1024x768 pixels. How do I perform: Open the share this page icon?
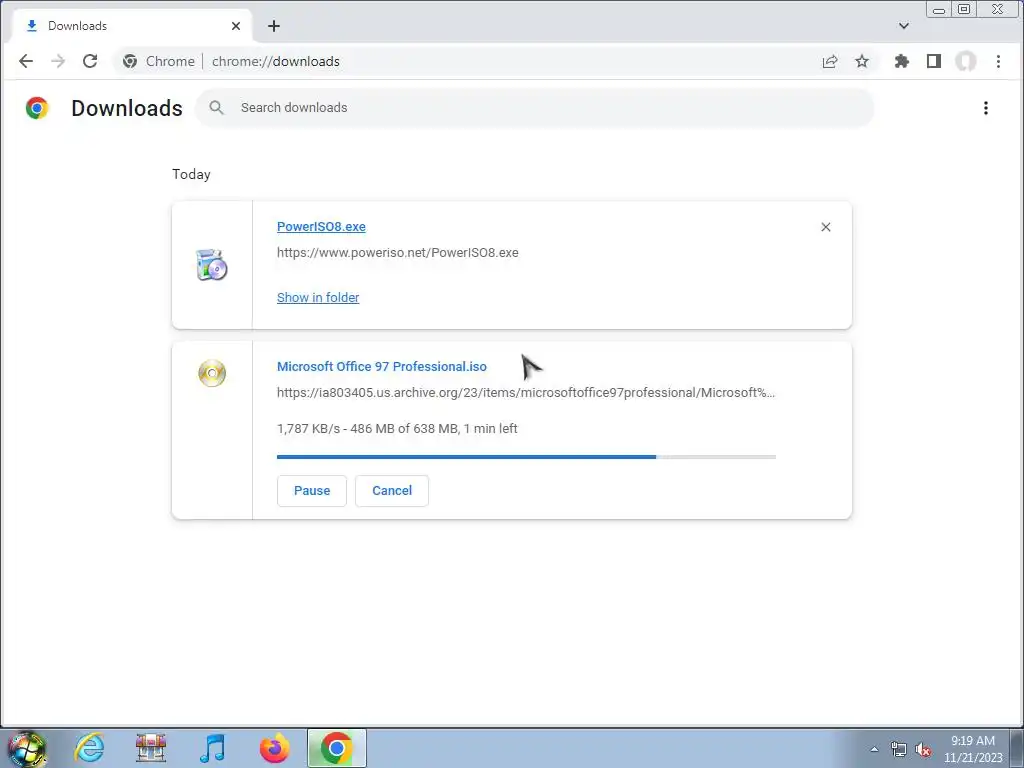830,61
